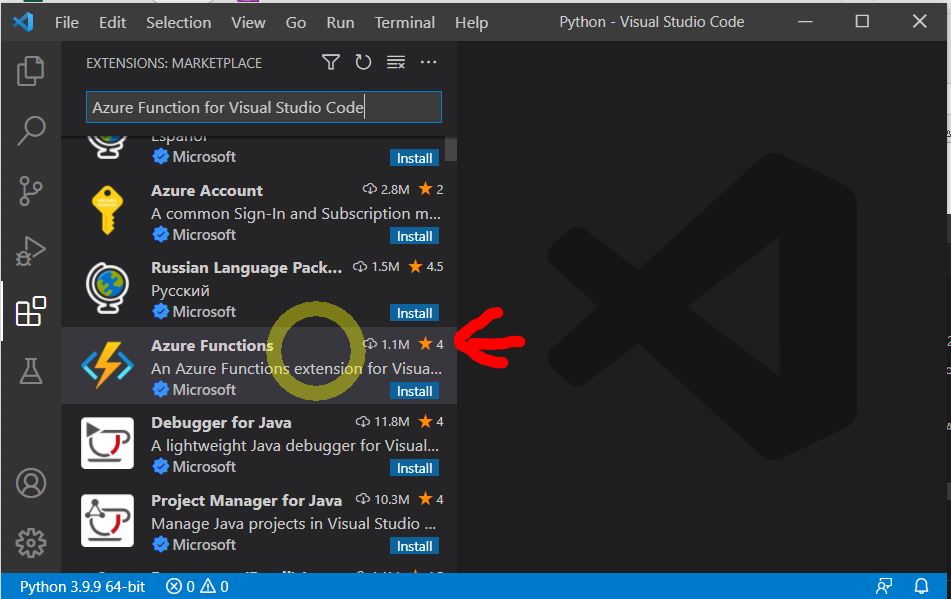The image size is (951, 599).
Task: Open the Run menu
Action: point(340,22)
